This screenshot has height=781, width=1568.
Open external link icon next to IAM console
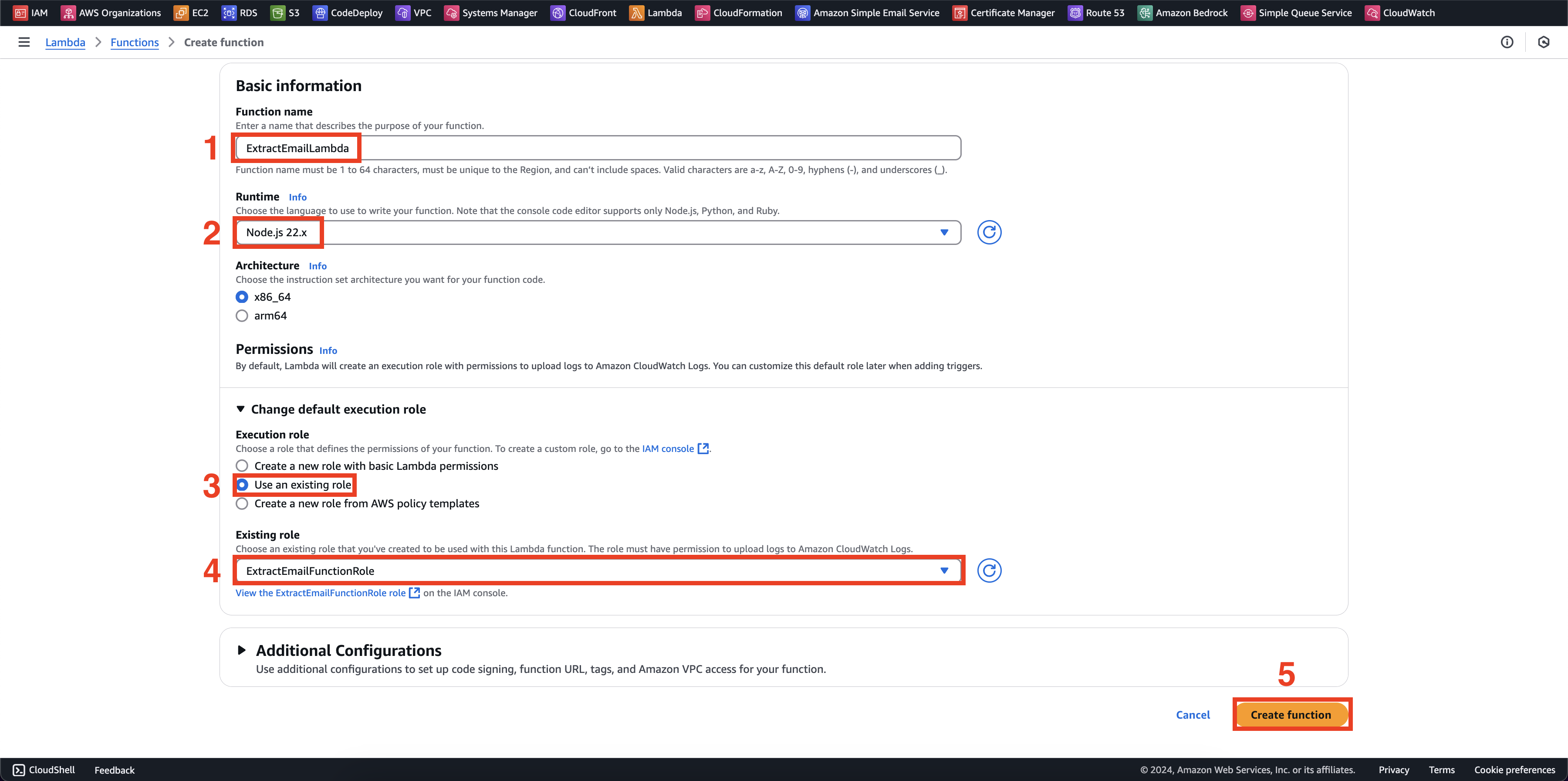703,448
